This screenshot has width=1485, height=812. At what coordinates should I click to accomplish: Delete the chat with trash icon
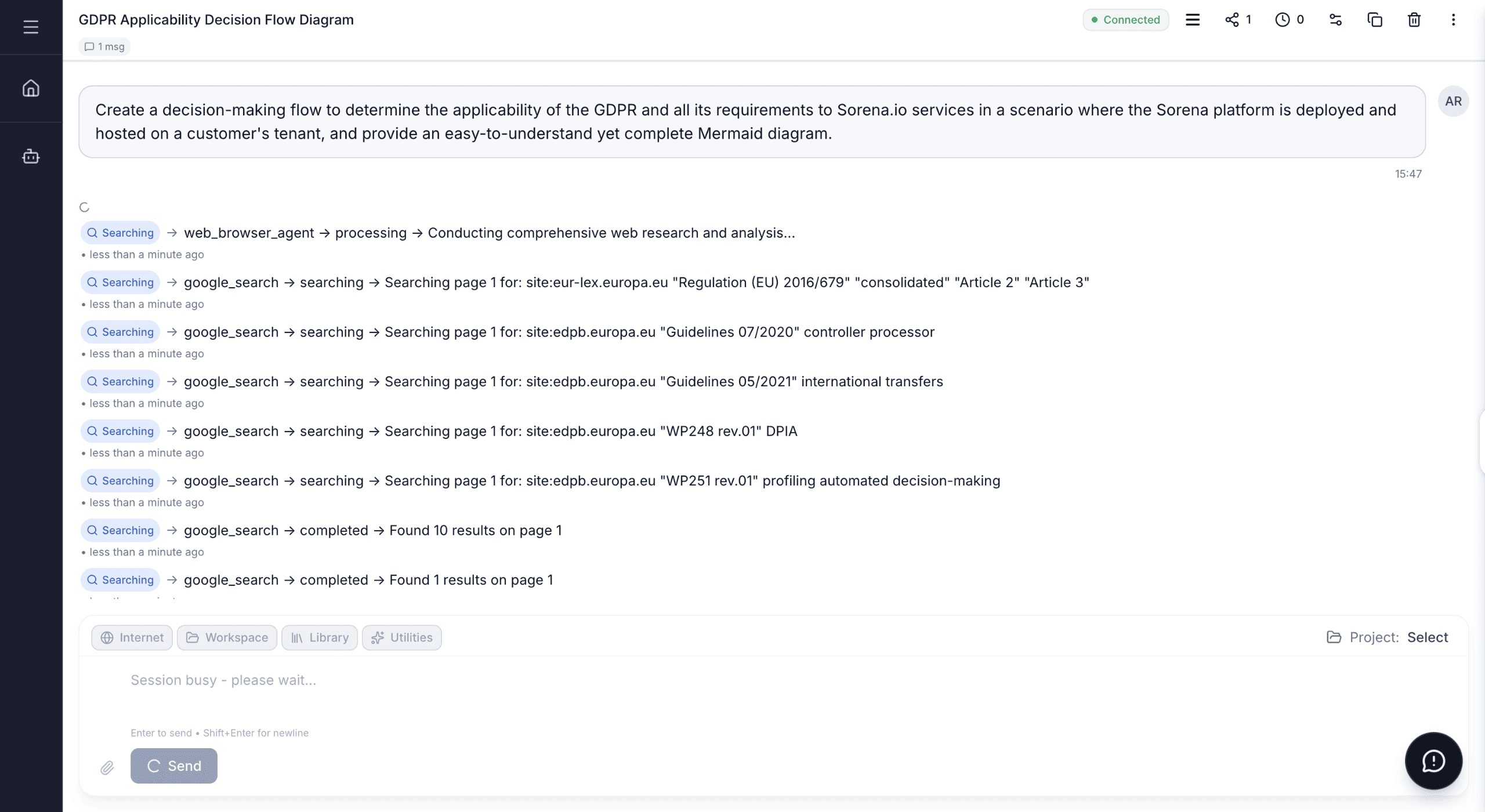[x=1414, y=20]
